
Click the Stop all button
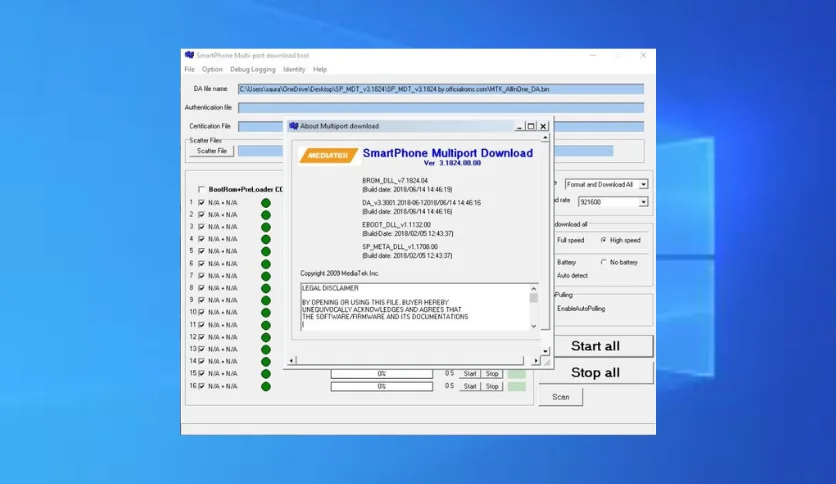click(x=595, y=373)
